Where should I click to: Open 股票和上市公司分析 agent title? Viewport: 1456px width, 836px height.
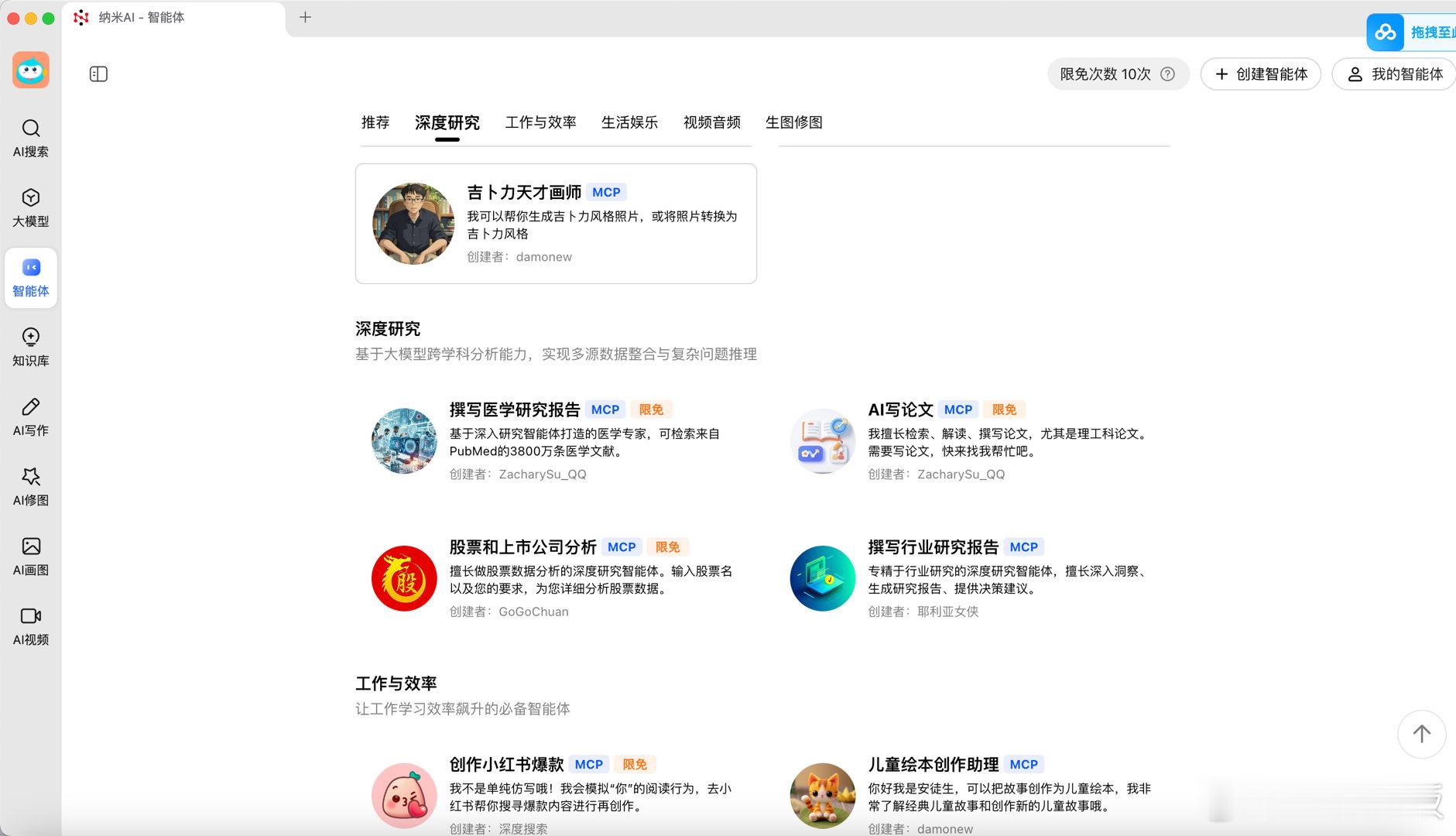click(522, 547)
